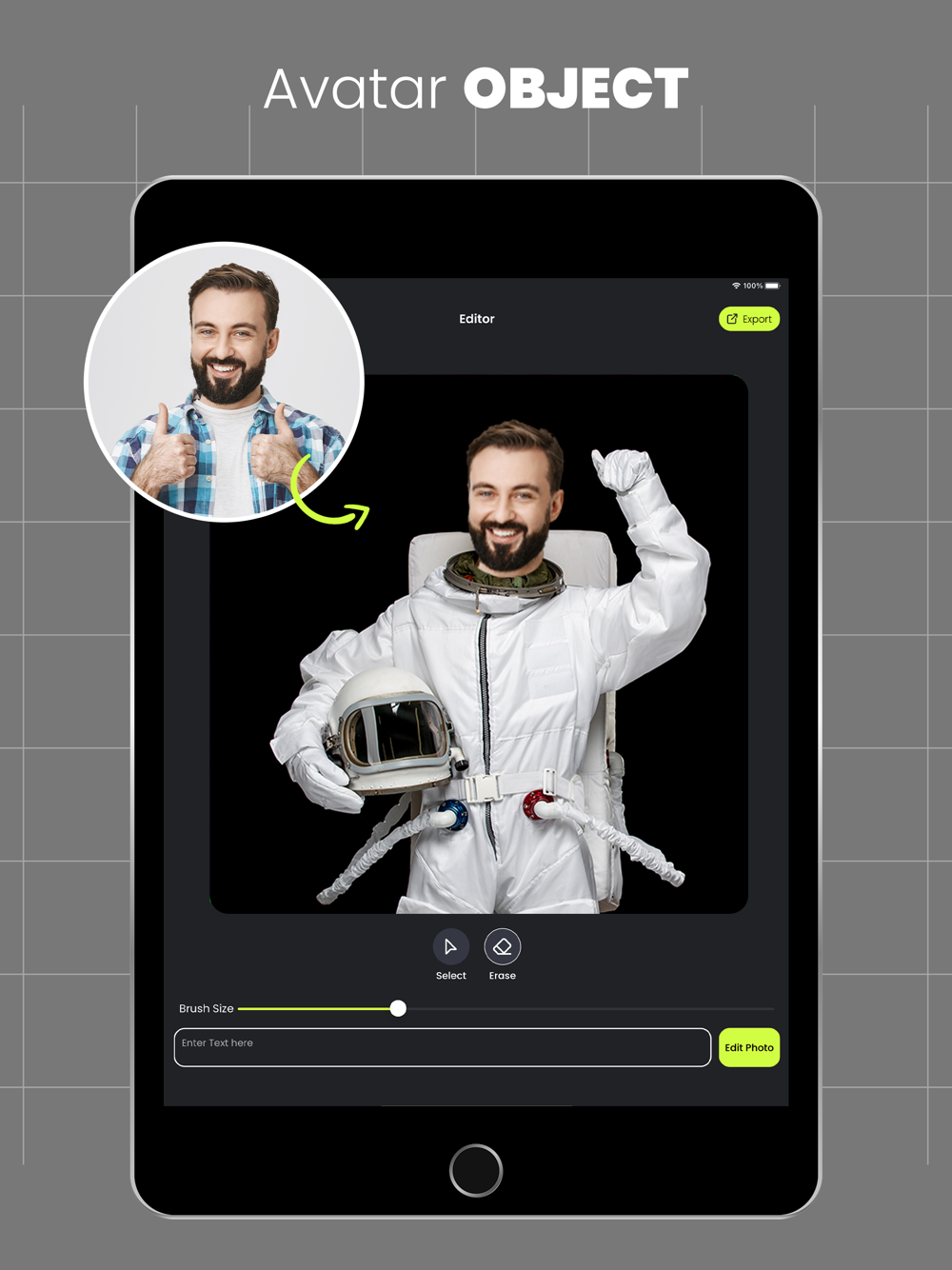Click the Editor title text
The height and width of the screenshot is (1270, 952).
coord(477,319)
